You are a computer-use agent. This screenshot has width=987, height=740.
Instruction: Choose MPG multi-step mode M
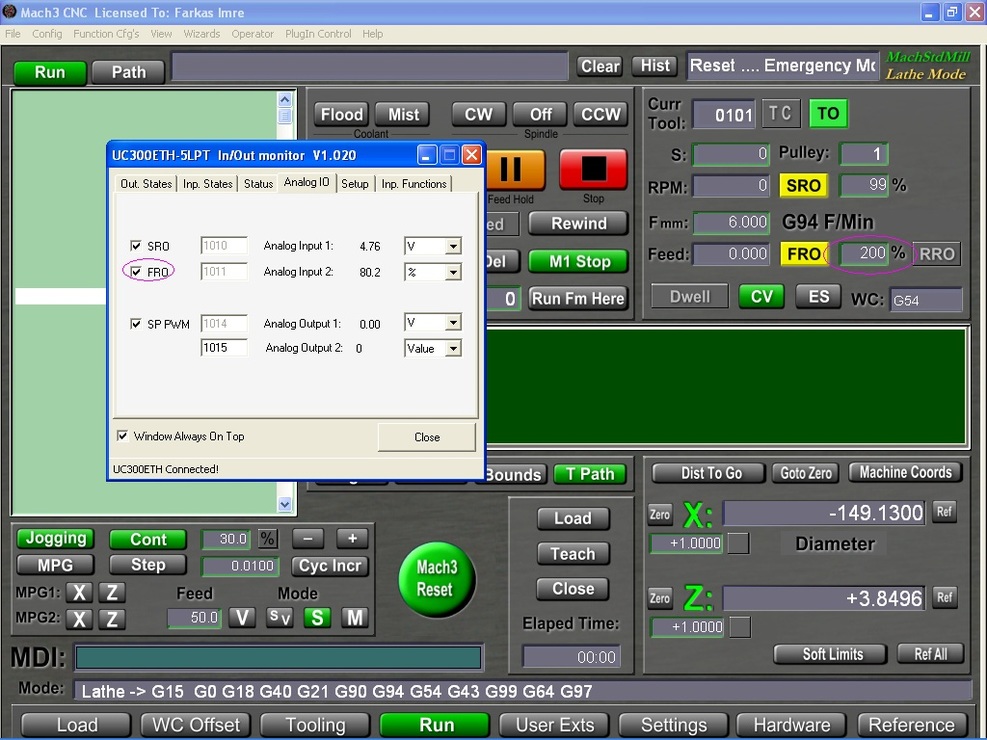355,618
